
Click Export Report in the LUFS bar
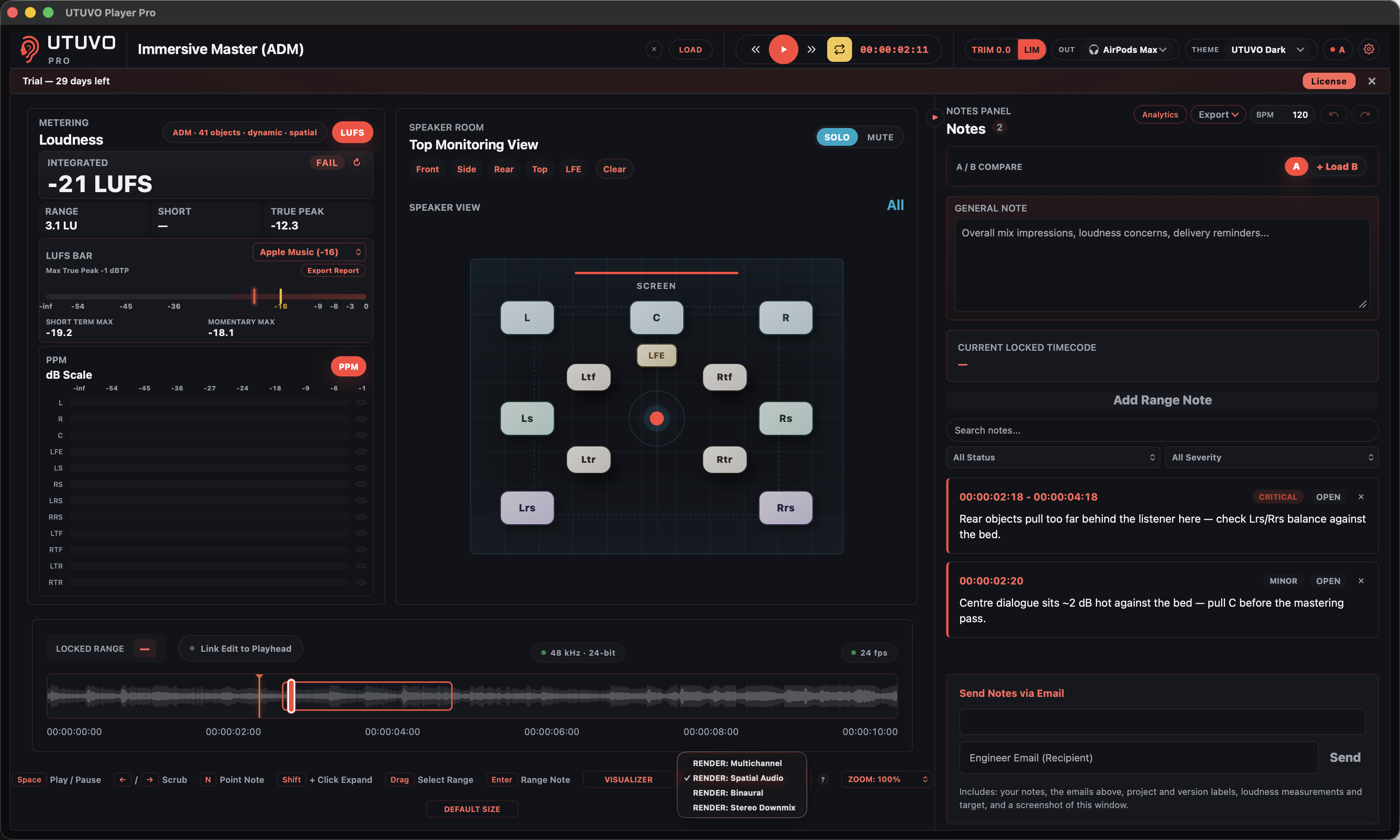click(x=333, y=271)
